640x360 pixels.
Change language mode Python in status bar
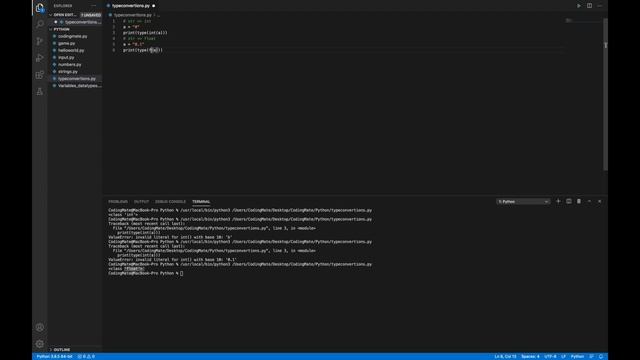[x=577, y=356]
